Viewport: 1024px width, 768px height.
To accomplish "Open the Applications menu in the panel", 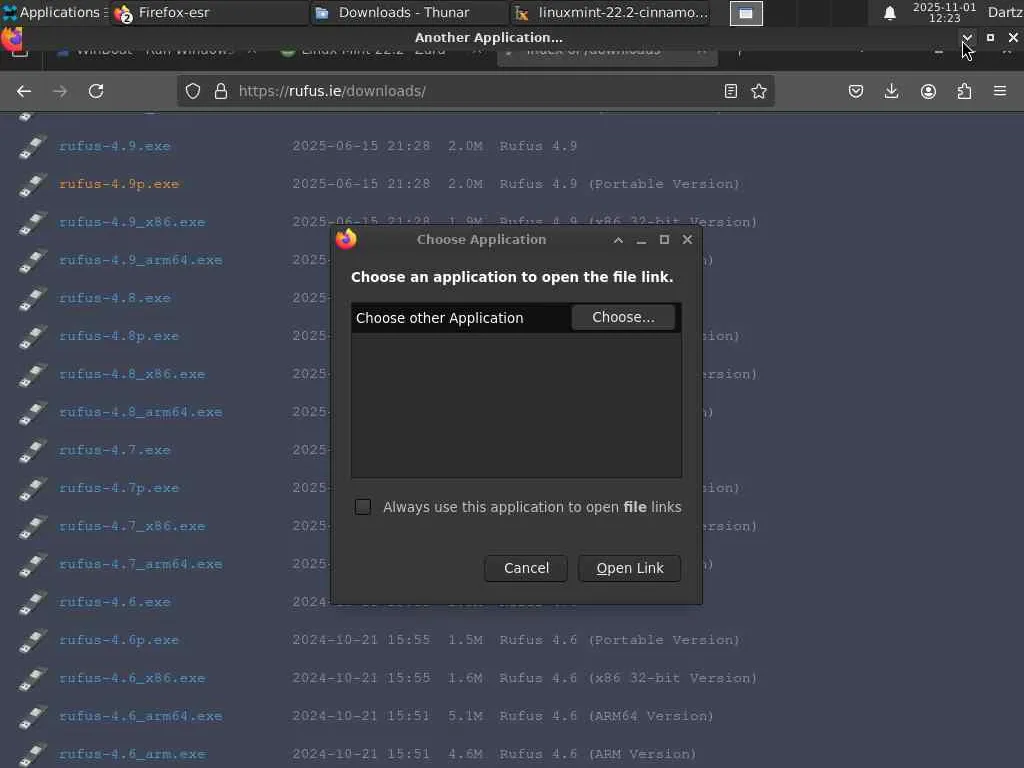I will pos(51,12).
